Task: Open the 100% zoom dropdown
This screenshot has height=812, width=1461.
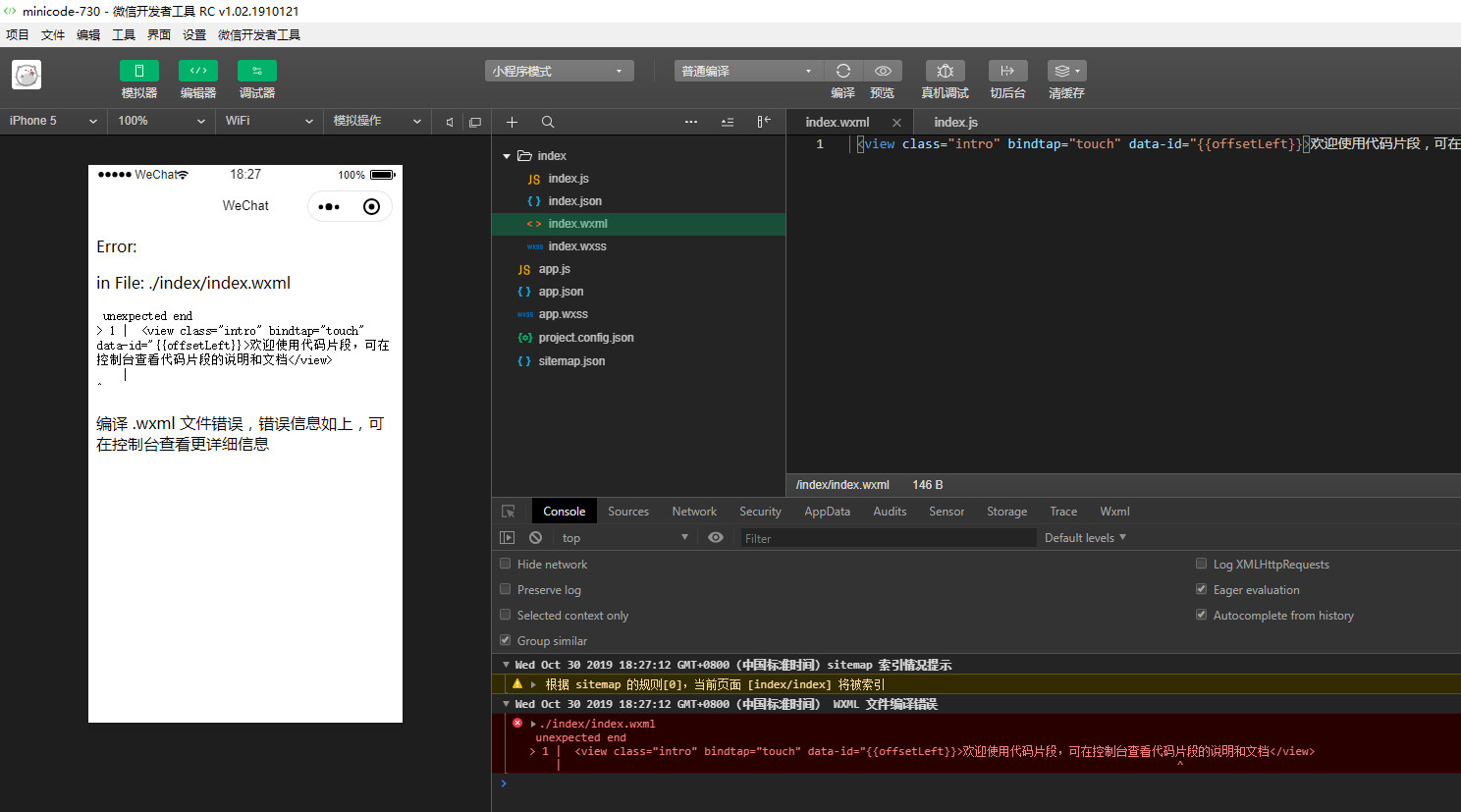Action: click(162, 121)
